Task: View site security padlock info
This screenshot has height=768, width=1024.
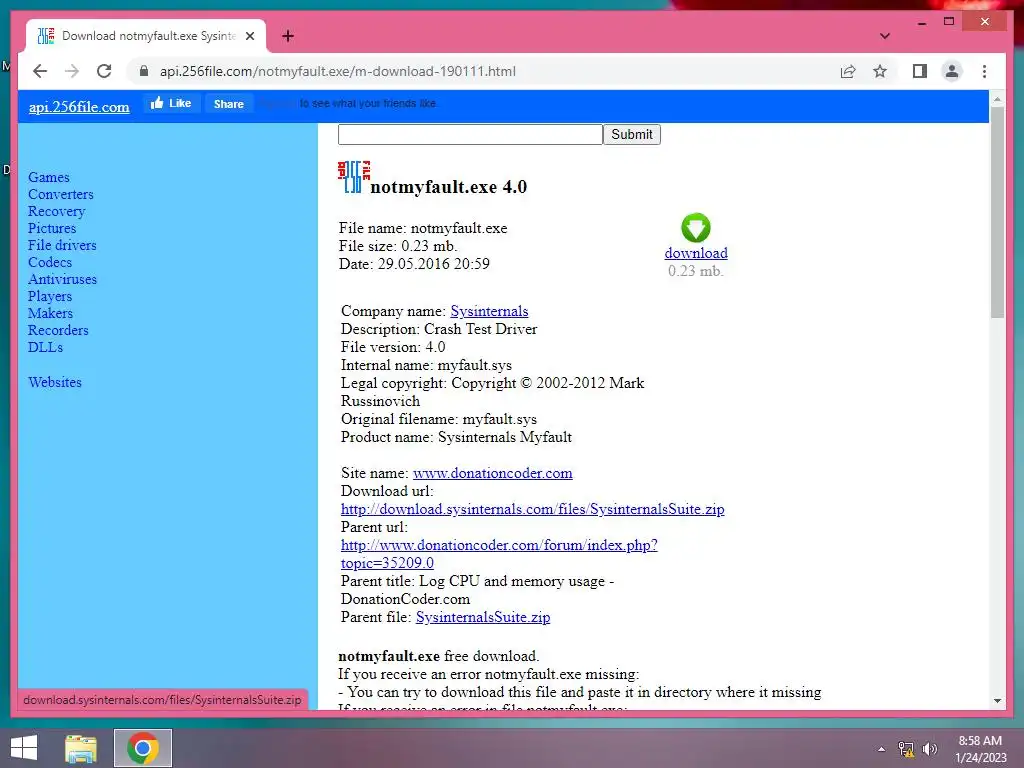Action: tap(144, 71)
